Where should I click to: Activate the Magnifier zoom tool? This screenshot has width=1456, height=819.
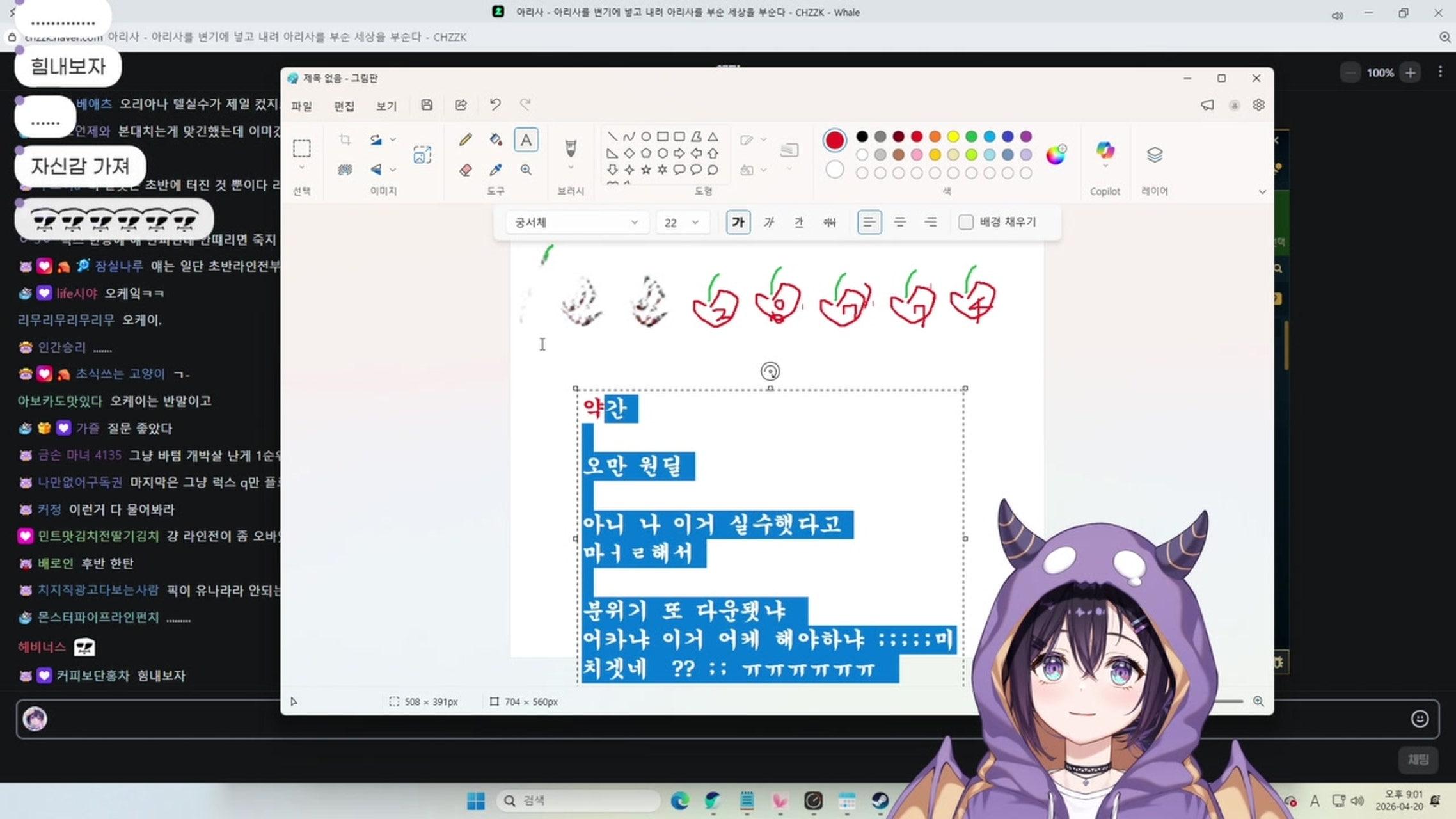pos(526,170)
